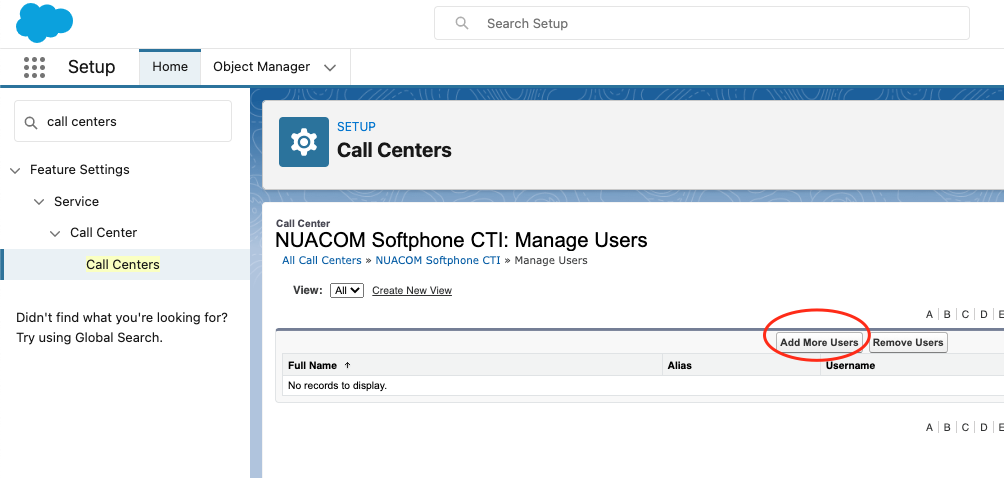Open the Object Manager dropdown chevron
The width and height of the screenshot is (1004, 478).
tap(330, 67)
